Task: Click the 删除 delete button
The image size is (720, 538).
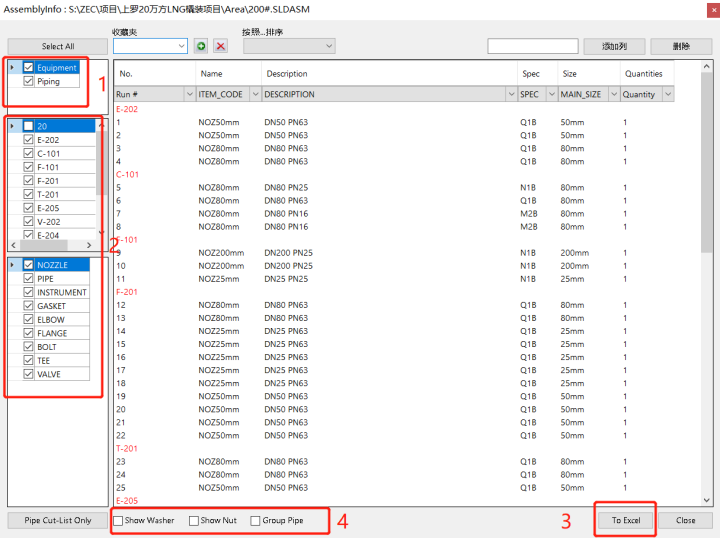Action: click(681, 46)
